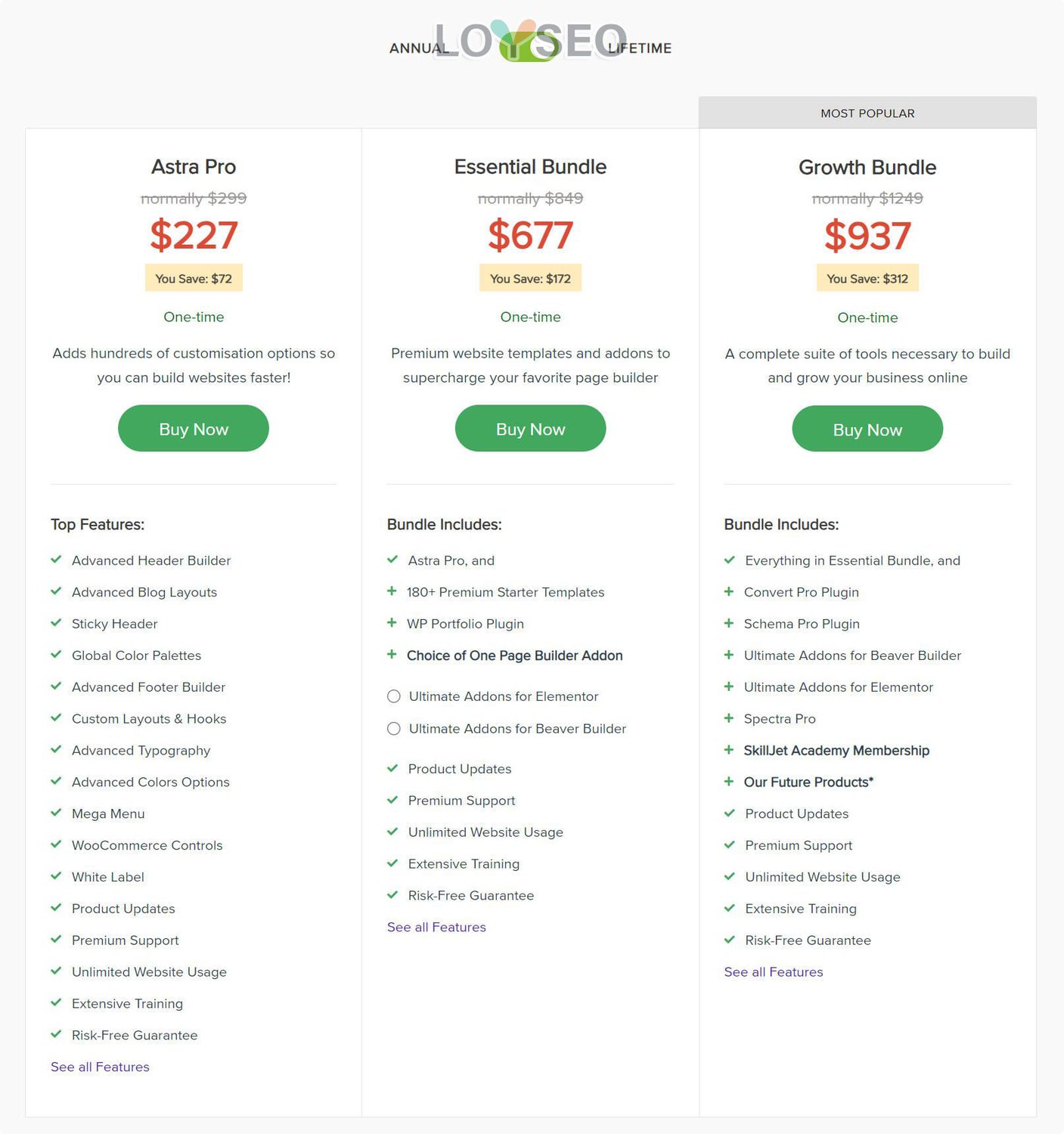Toggle the Annual/Lifetime pricing switch
1064x1134 pixels.
[530, 48]
